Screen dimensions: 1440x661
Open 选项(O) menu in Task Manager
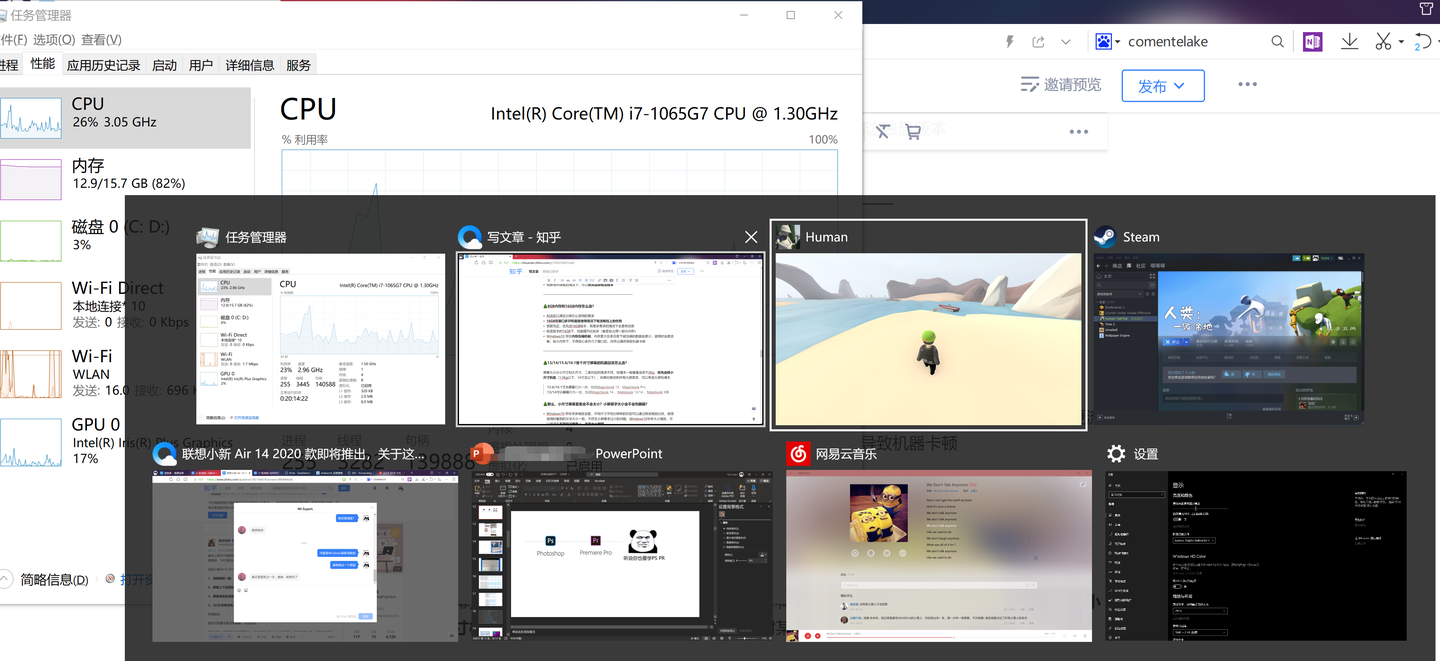tap(54, 39)
